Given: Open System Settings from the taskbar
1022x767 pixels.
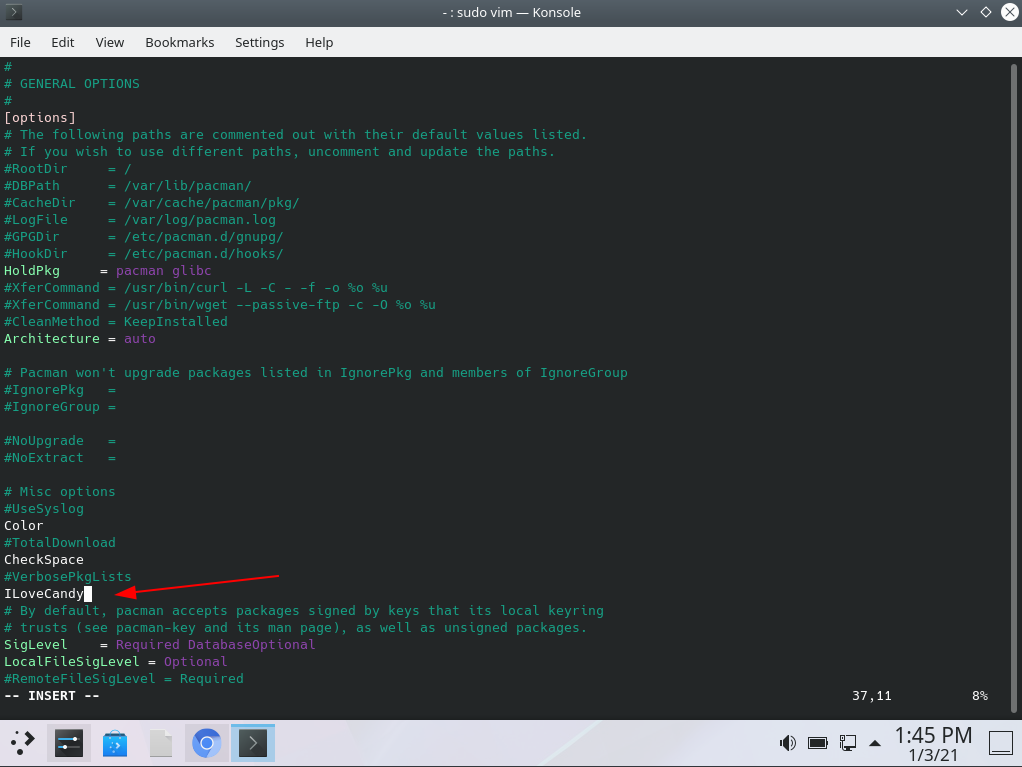Looking at the screenshot, I should [x=68, y=743].
